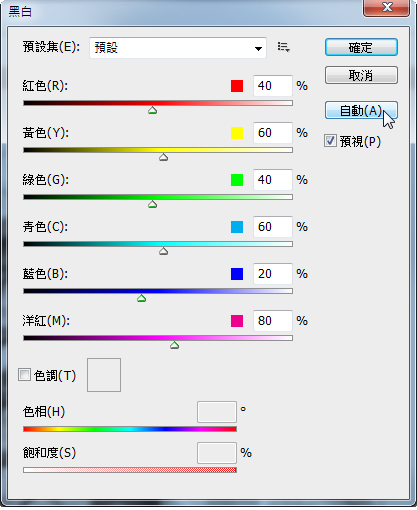Screen dimensions: 417x510
Task: Click the 黃色 percentage input field
Action: [x=273, y=133]
